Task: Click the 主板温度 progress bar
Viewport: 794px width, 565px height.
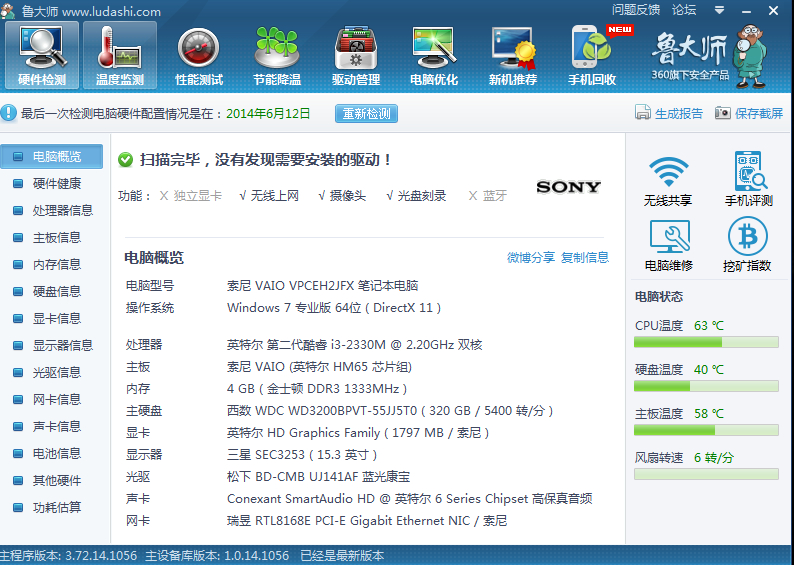Action: pyautogui.click(x=706, y=430)
